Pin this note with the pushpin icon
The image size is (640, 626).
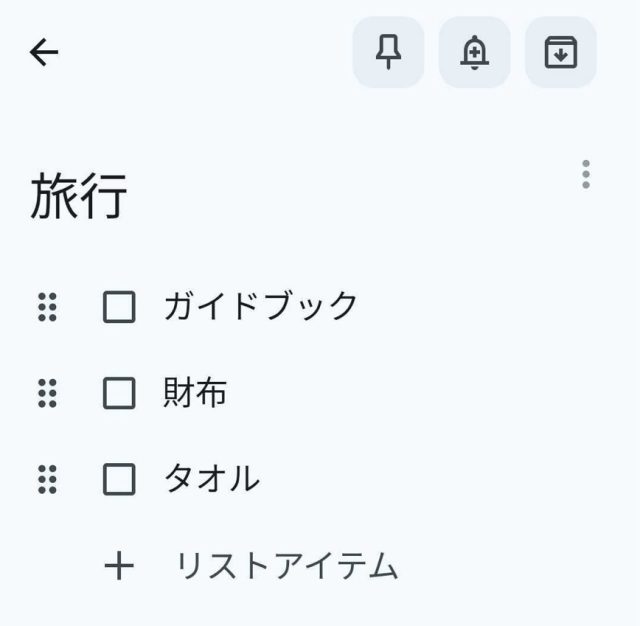(388, 52)
